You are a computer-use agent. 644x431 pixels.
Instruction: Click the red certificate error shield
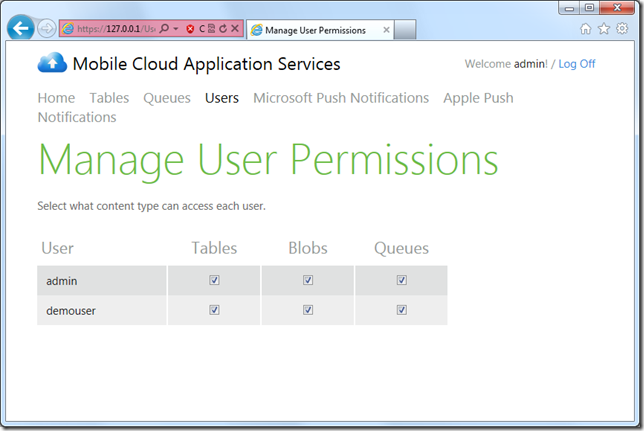pyautogui.click(x=190, y=29)
